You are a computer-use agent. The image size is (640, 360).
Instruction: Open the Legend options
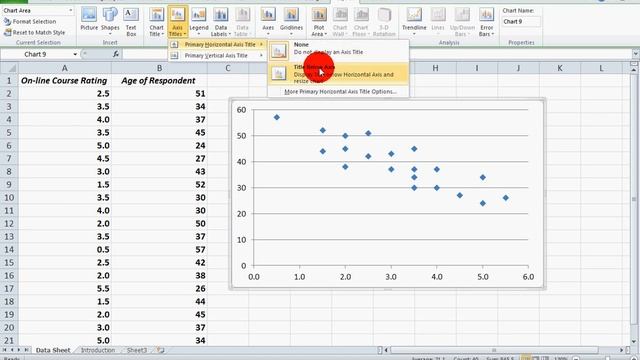click(x=199, y=21)
